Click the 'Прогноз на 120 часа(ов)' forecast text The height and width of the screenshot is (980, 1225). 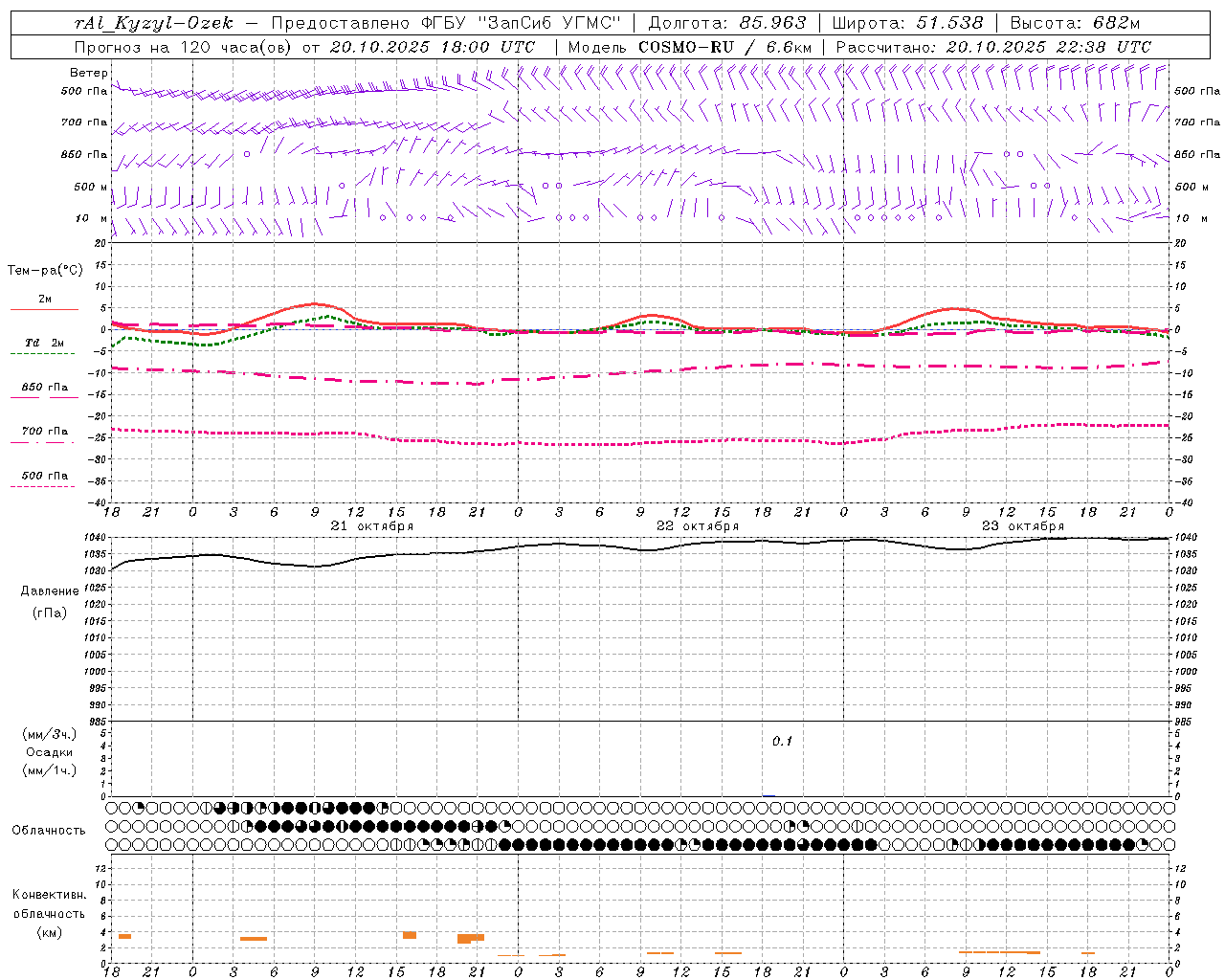[185, 47]
